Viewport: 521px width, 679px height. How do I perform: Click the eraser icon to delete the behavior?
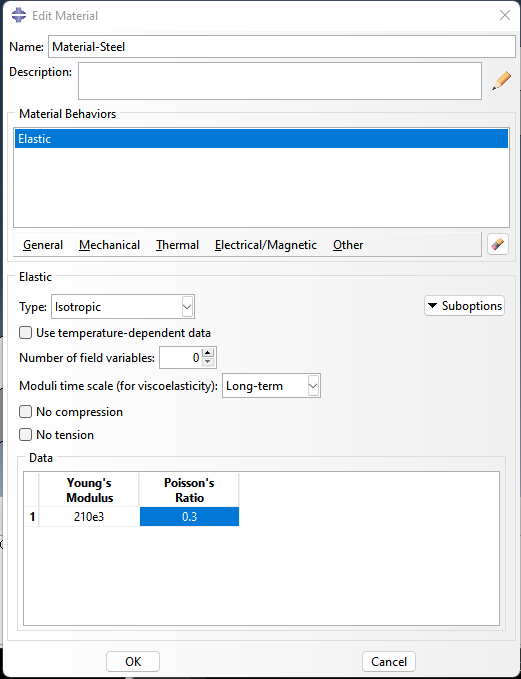[x=498, y=244]
